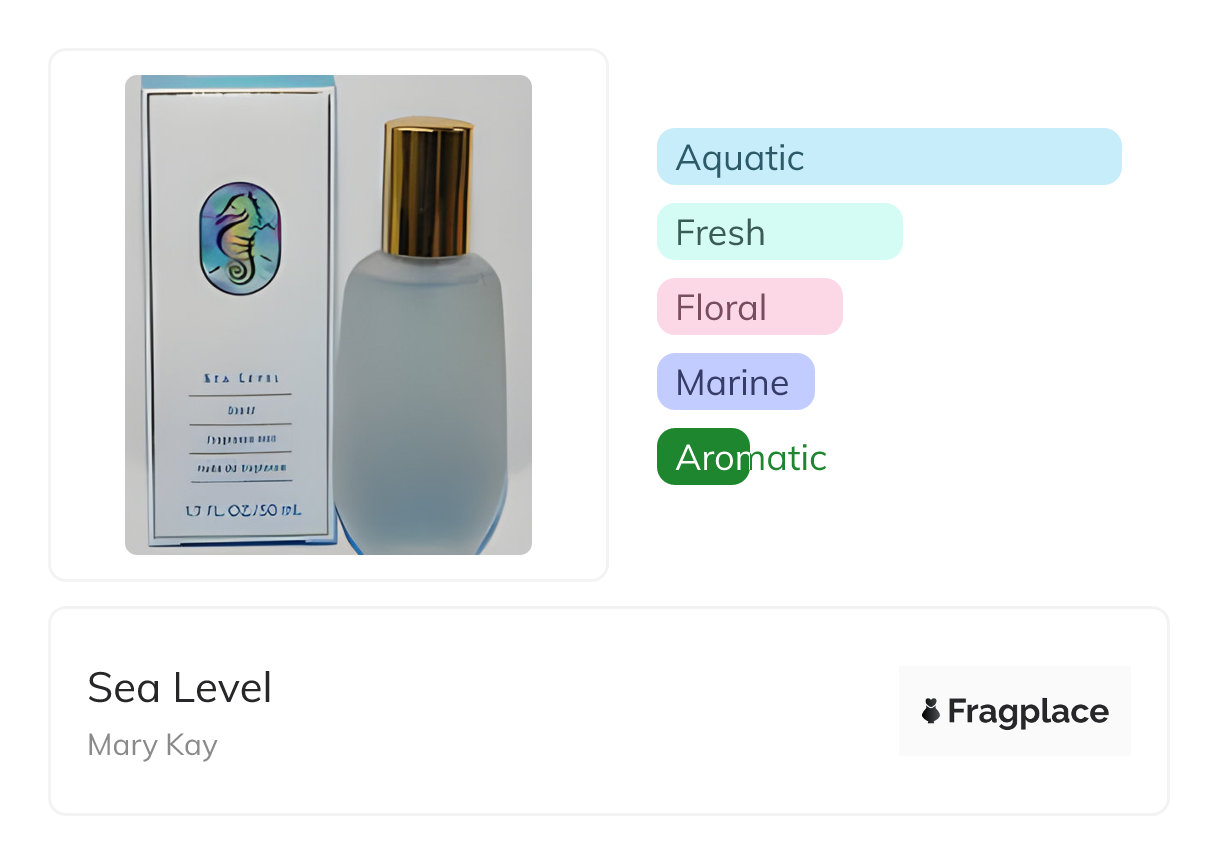Click the word Floral in the accords
The width and height of the screenshot is (1218, 864).
click(721, 308)
